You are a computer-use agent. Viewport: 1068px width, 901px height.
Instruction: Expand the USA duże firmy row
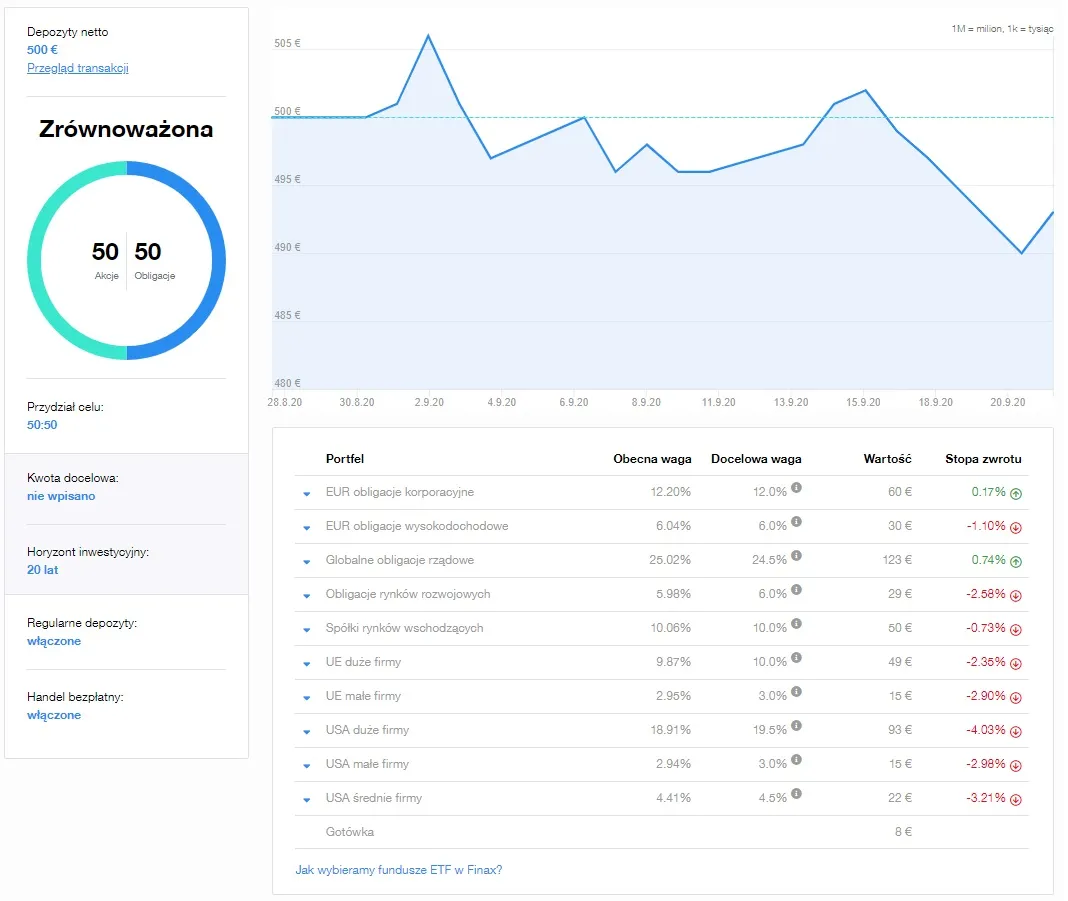click(x=307, y=732)
